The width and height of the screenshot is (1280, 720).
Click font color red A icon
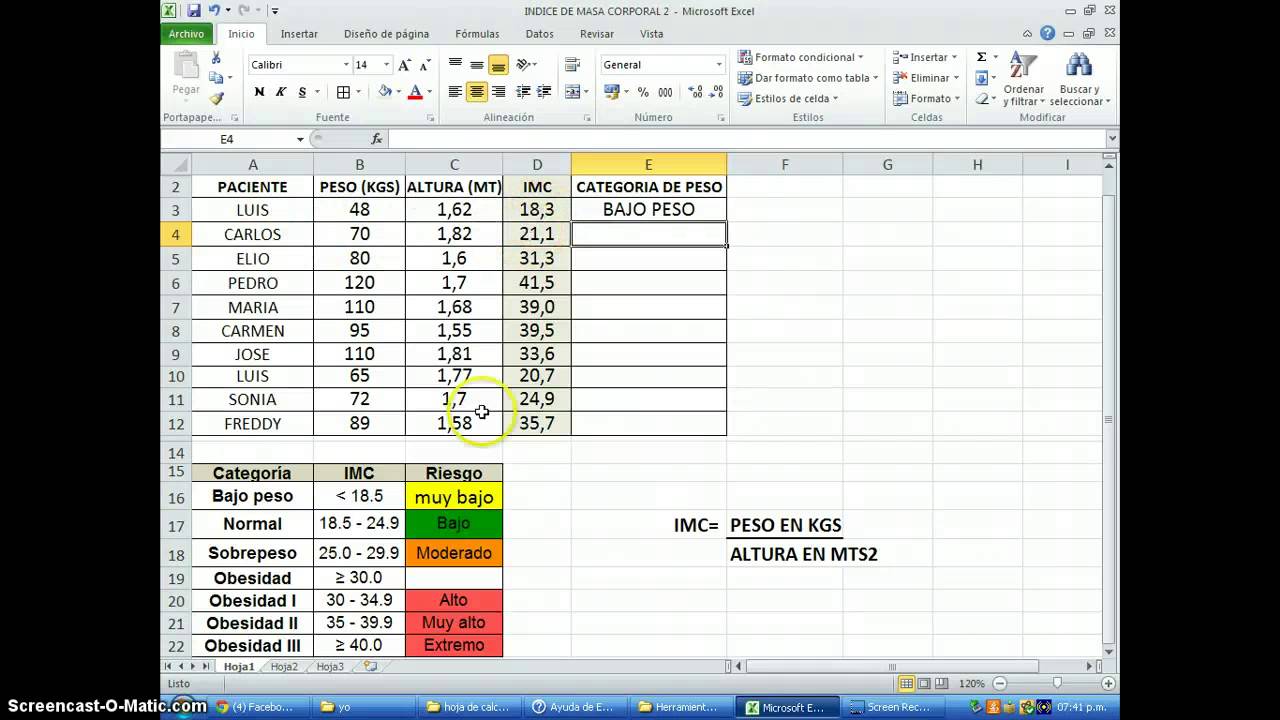415,92
